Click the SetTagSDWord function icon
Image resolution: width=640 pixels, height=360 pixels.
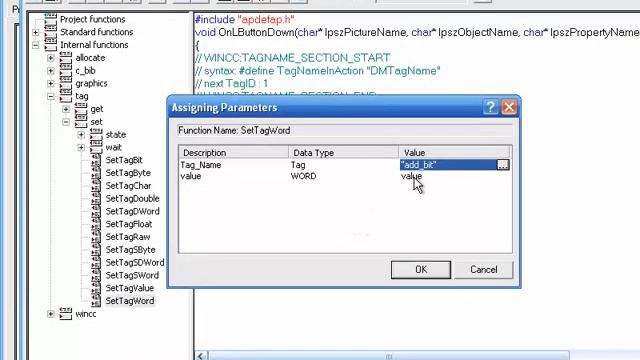(x=96, y=262)
